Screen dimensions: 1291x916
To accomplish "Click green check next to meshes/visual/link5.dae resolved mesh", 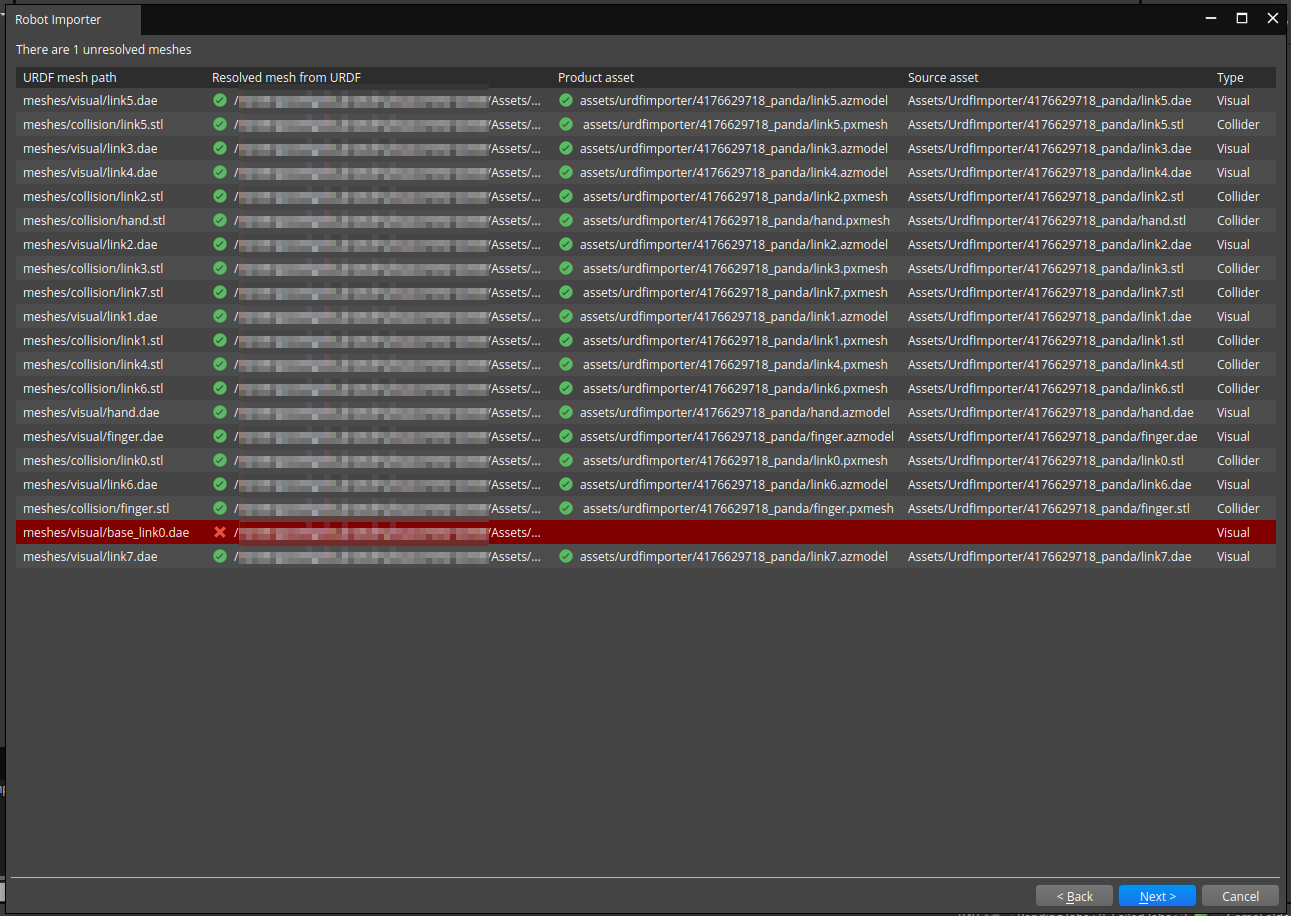I will pos(220,100).
